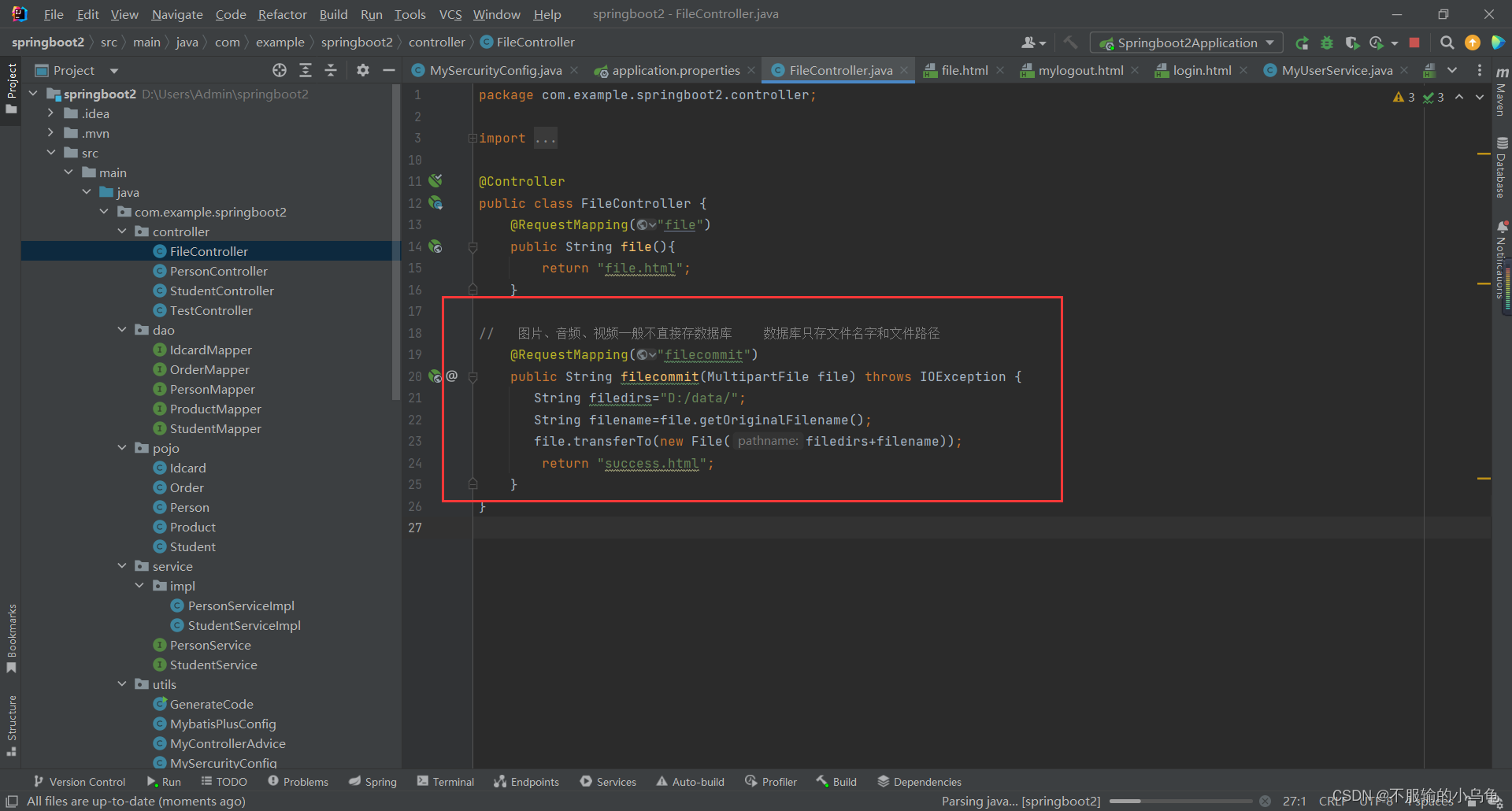Viewport: 1512px width, 811px height.
Task: Expand the .idea folder
Action: click(50, 113)
